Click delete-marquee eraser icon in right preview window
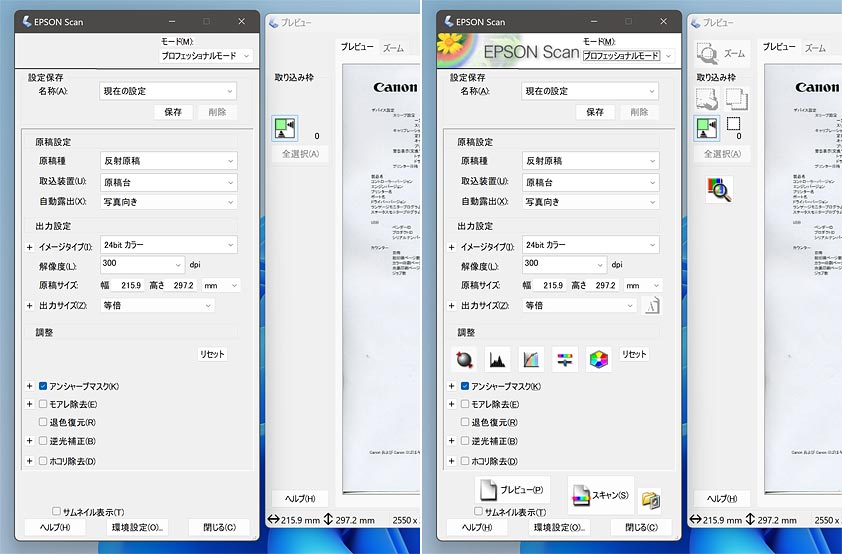This screenshot has height=554, width=842. coord(707,99)
